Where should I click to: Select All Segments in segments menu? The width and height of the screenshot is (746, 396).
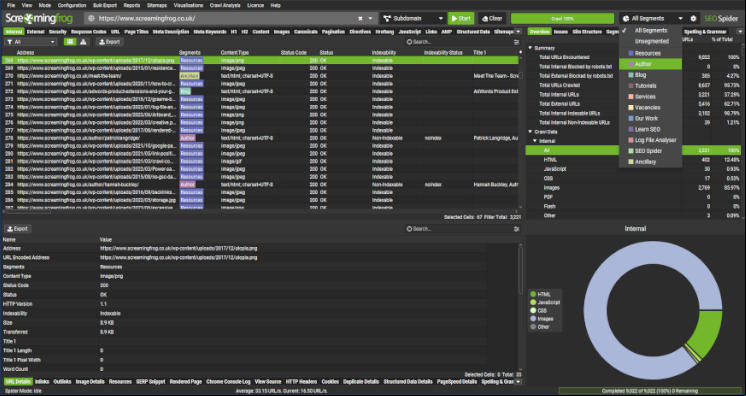tap(650, 30)
